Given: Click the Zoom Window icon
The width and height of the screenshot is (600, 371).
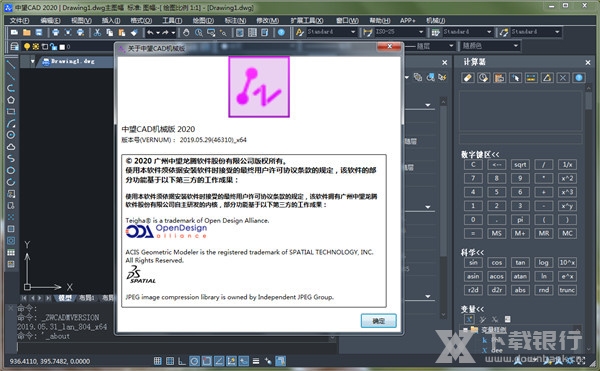Looking at the screenshot, I should [211, 33].
